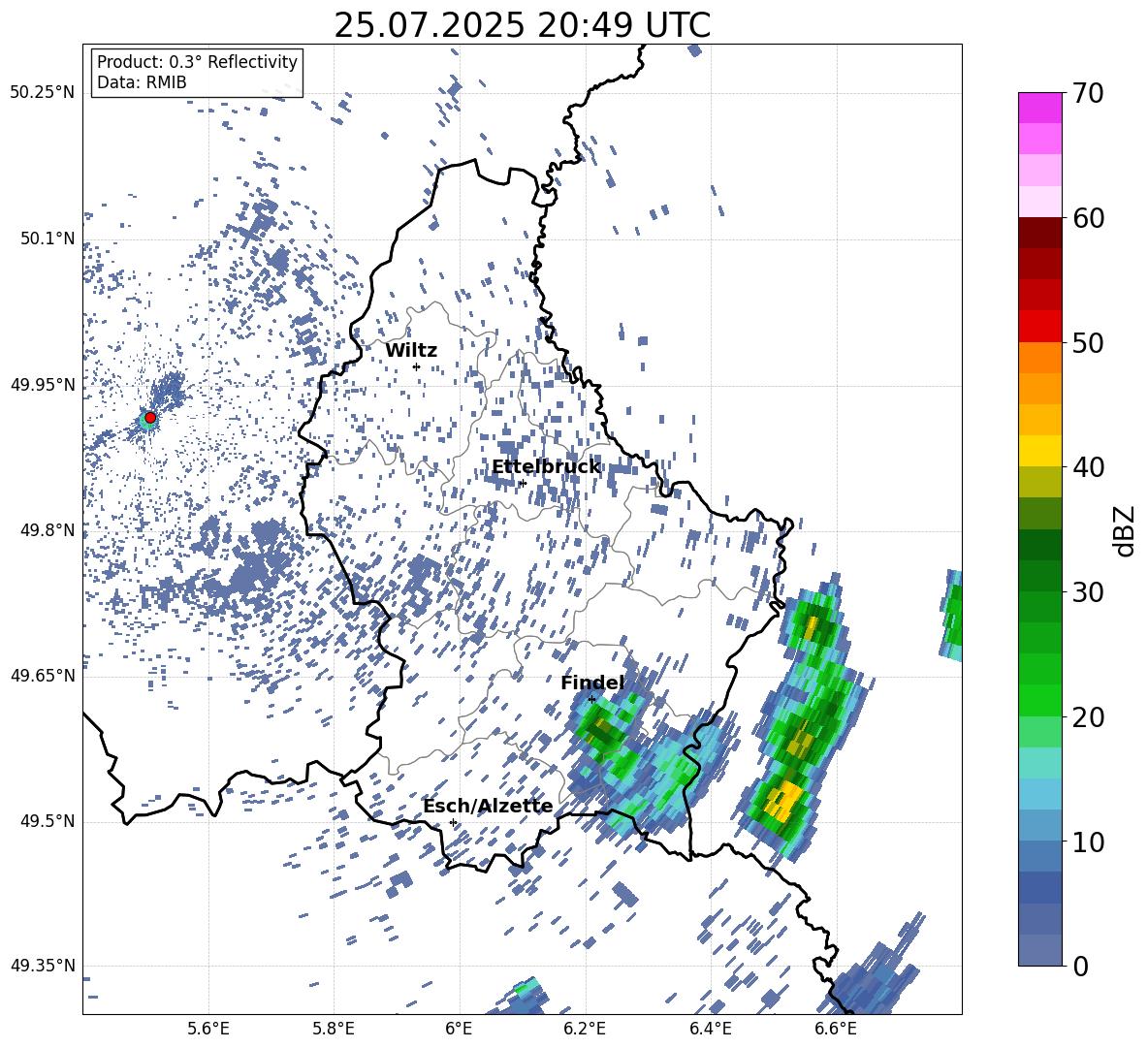This screenshot has width=1148, height=1048.
Task: Click the colorbar tick label 40
Action: 1088,467
